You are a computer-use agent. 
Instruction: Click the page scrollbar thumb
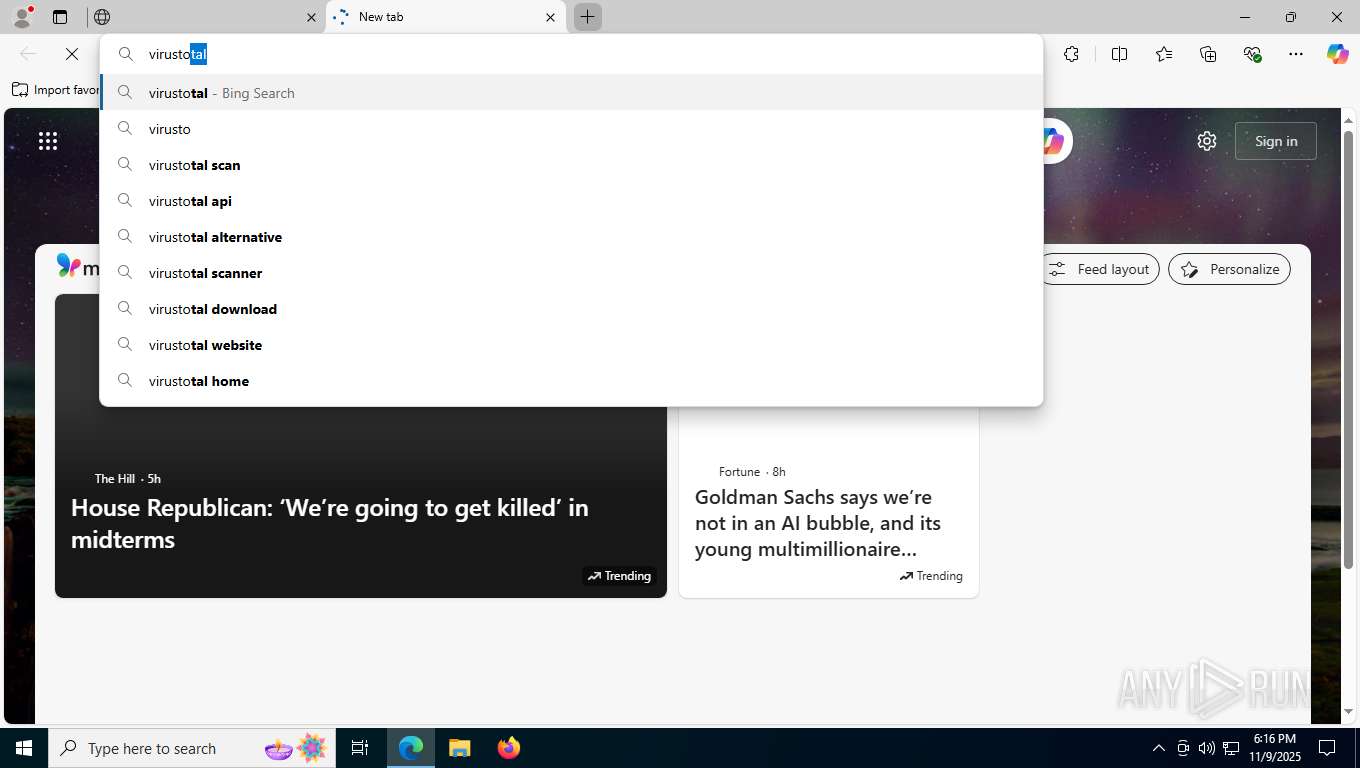point(1348,350)
